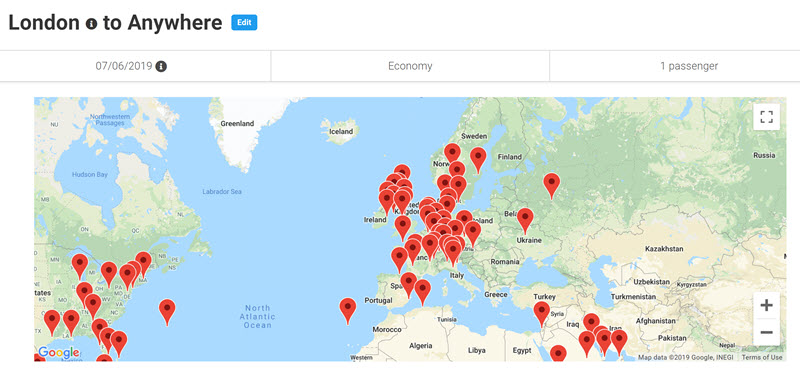Click the info icon beside London

[91, 23]
